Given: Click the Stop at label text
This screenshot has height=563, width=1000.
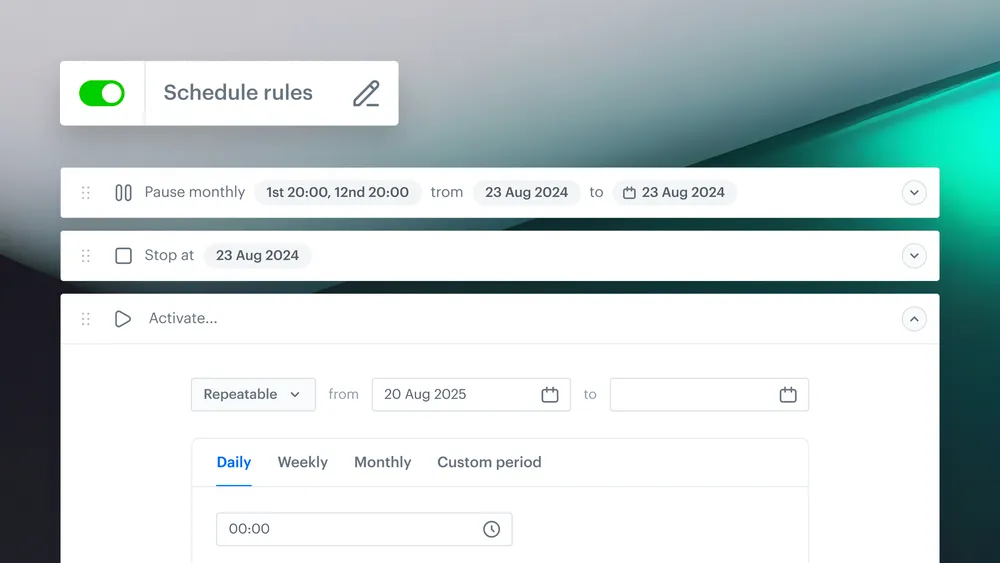Looking at the screenshot, I should (x=169, y=255).
